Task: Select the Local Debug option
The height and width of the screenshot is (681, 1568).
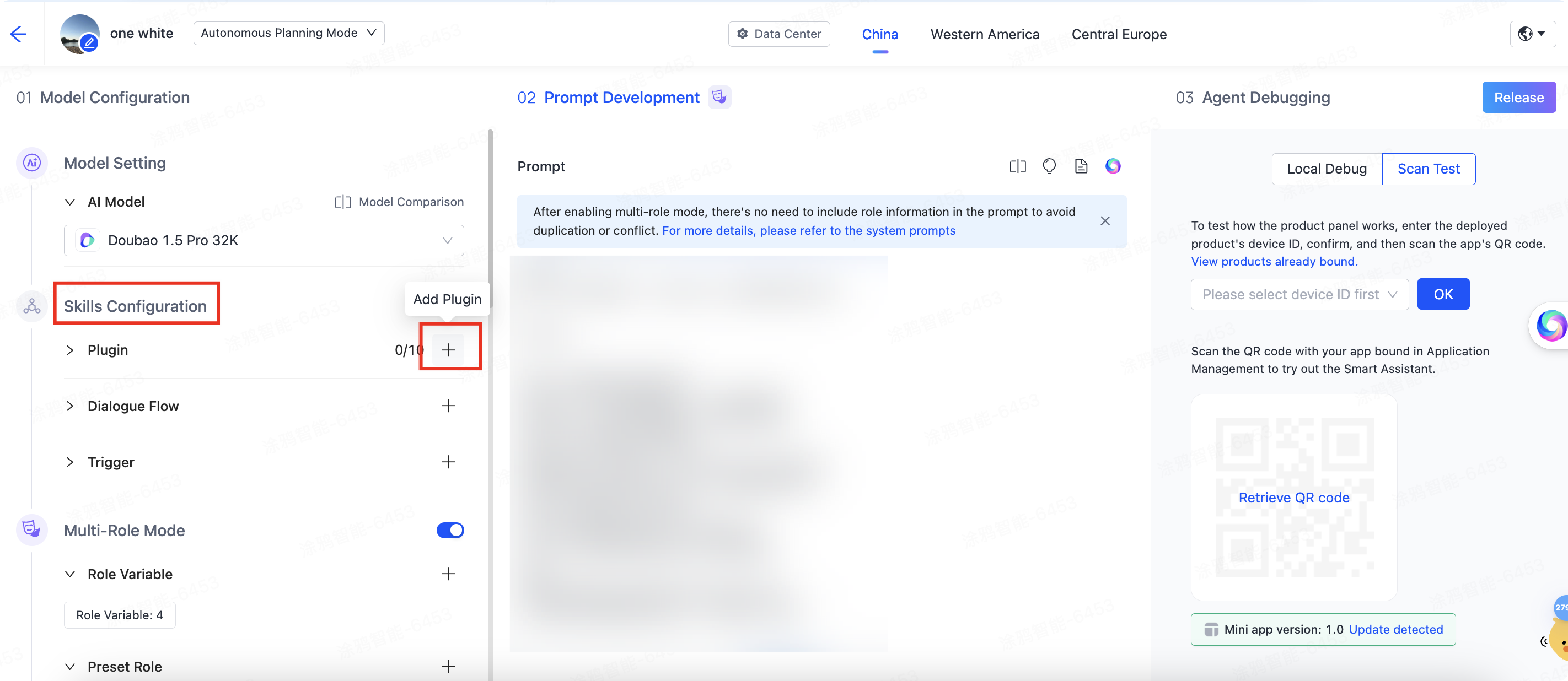Action: tap(1327, 169)
